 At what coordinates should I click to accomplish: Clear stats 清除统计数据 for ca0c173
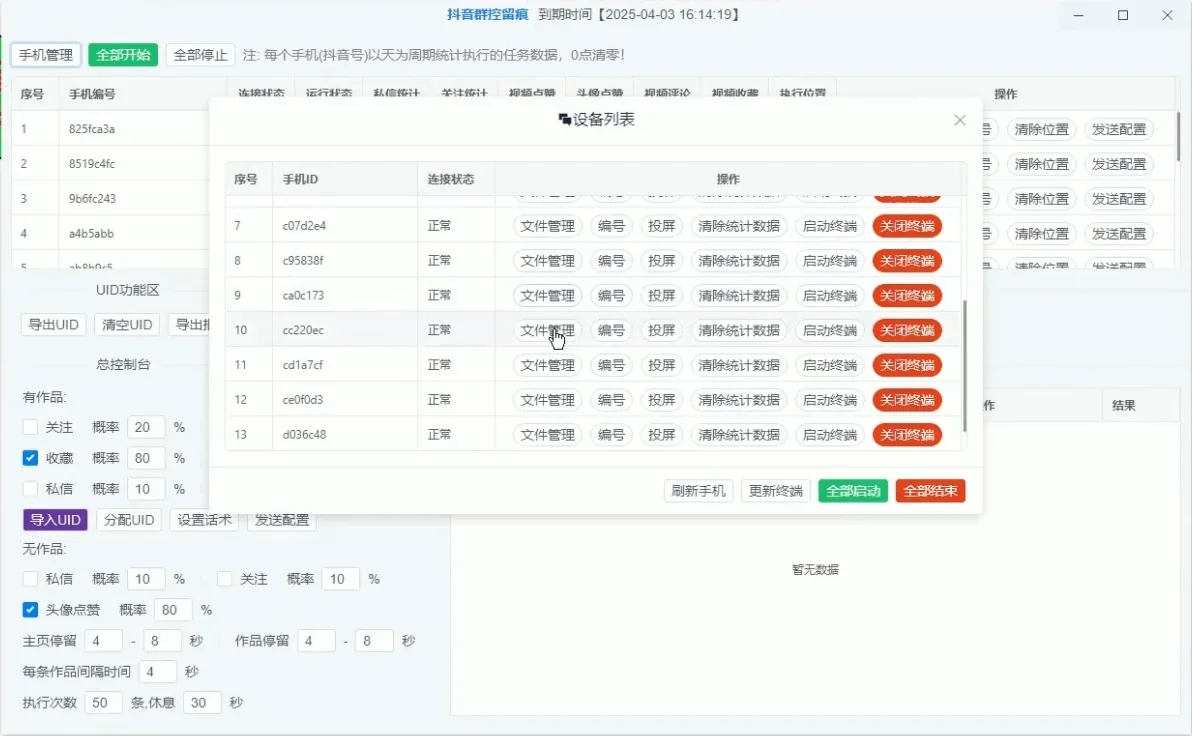pos(739,296)
